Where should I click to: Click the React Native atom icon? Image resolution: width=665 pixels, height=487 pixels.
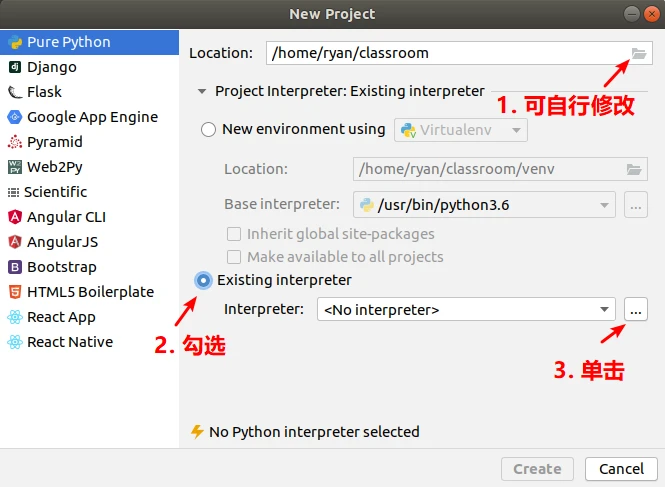tap(15, 342)
